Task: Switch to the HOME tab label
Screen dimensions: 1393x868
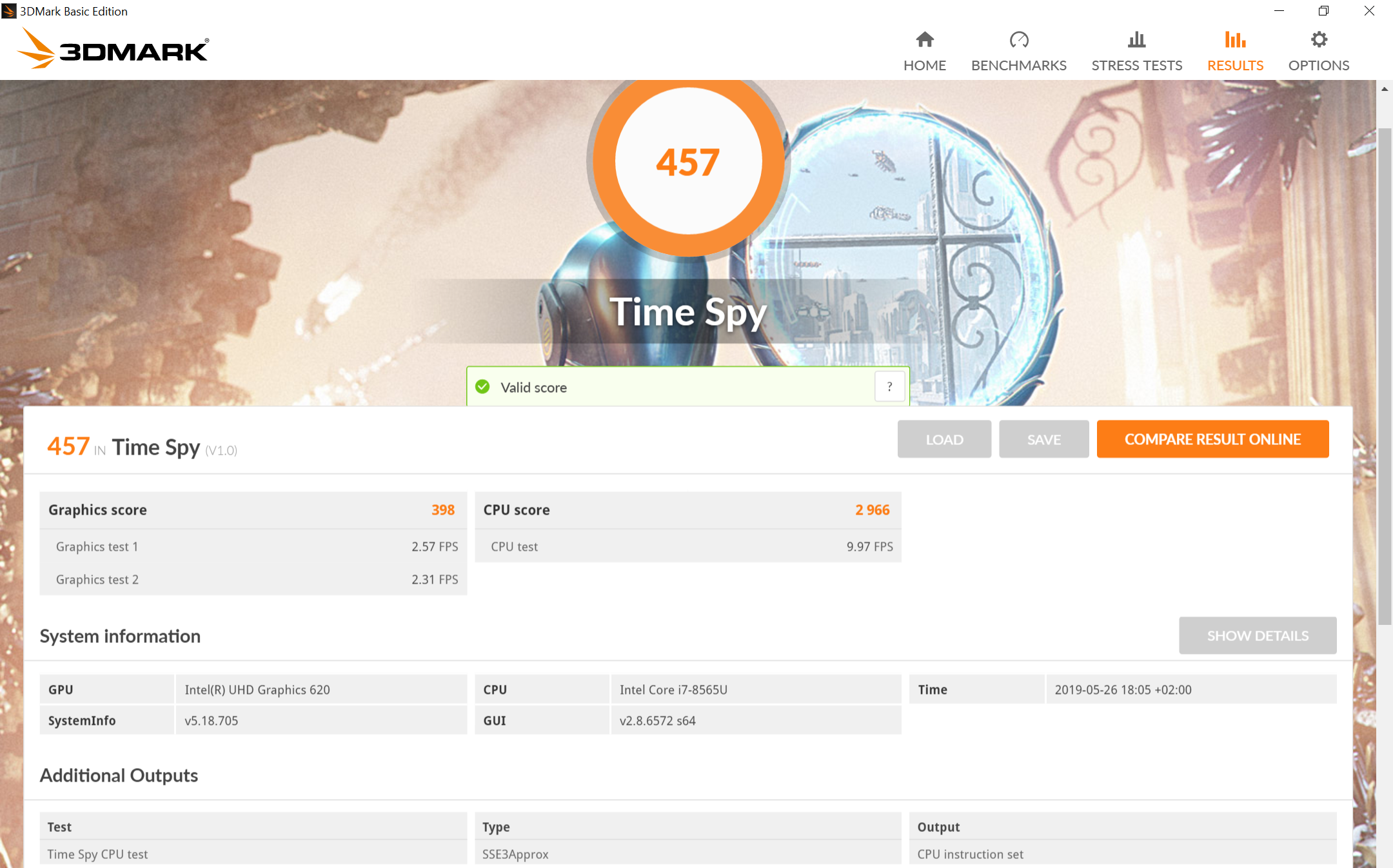Action: click(924, 66)
